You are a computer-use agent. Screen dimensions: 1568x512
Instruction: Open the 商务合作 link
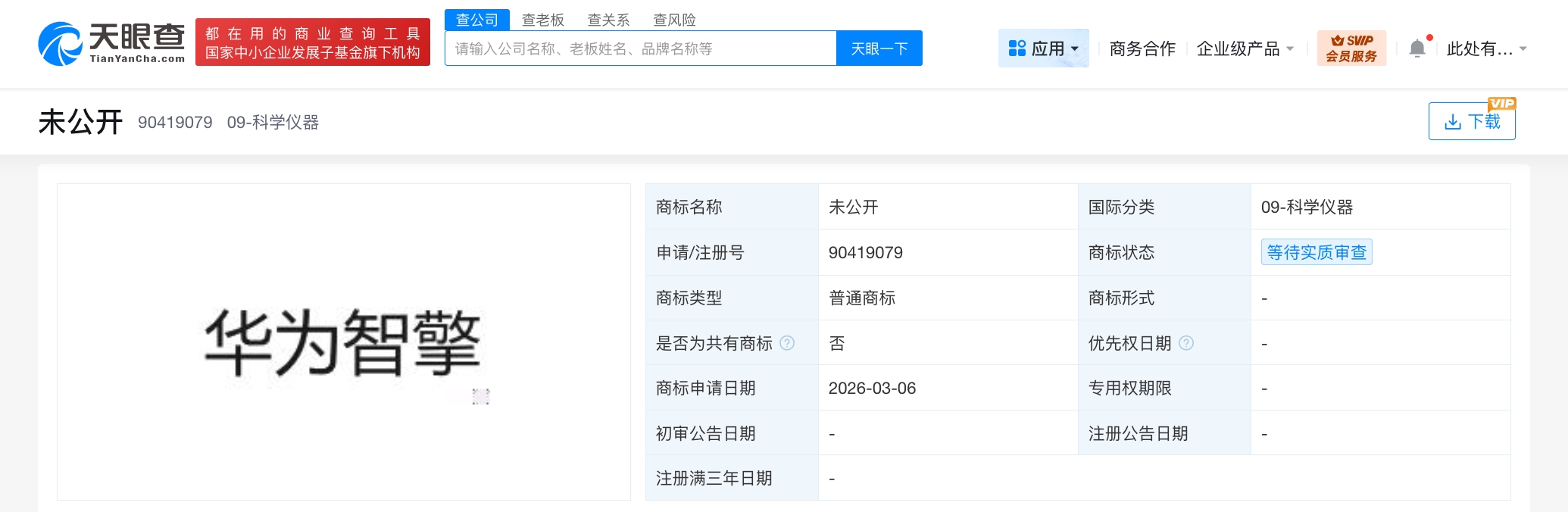(x=1142, y=49)
